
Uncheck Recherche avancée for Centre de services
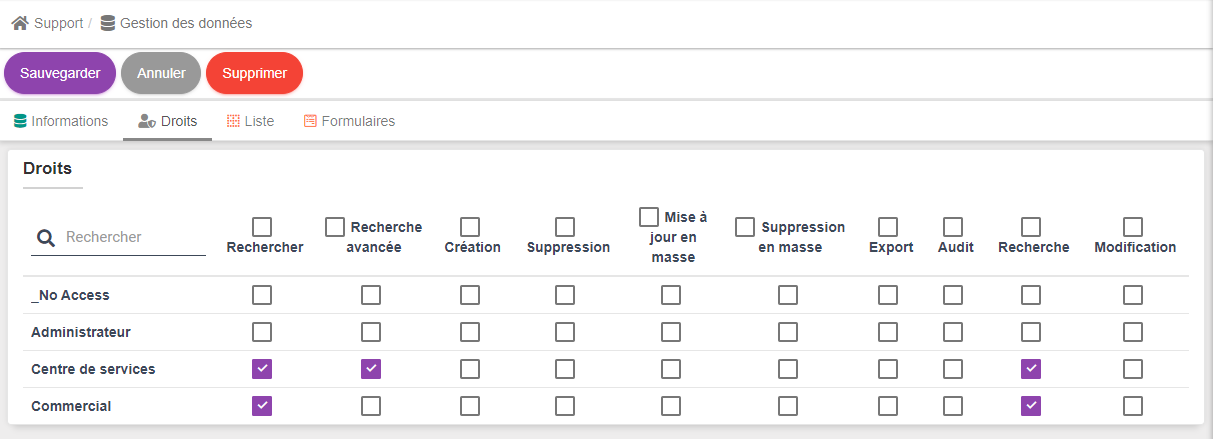click(371, 369)
